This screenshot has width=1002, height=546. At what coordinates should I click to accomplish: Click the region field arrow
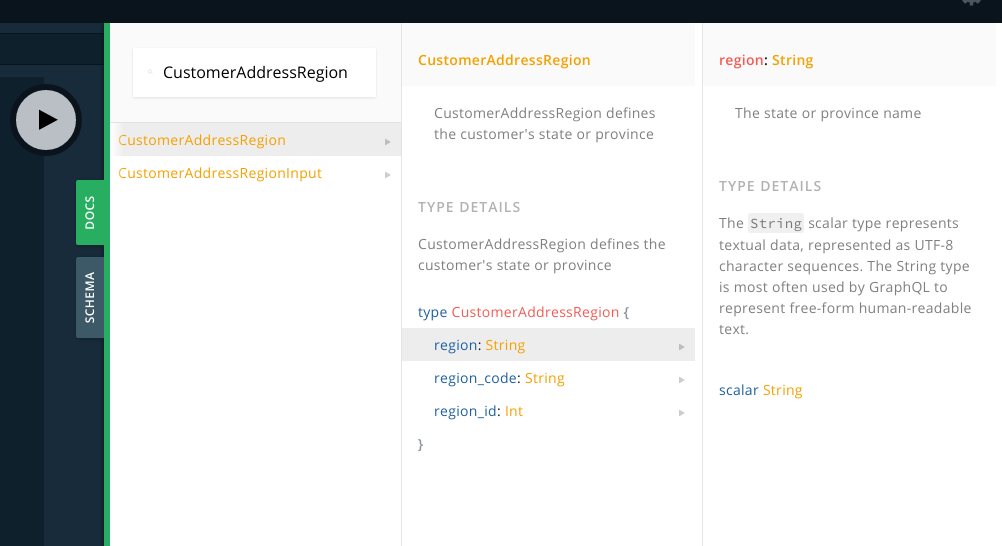click(681, 346)
